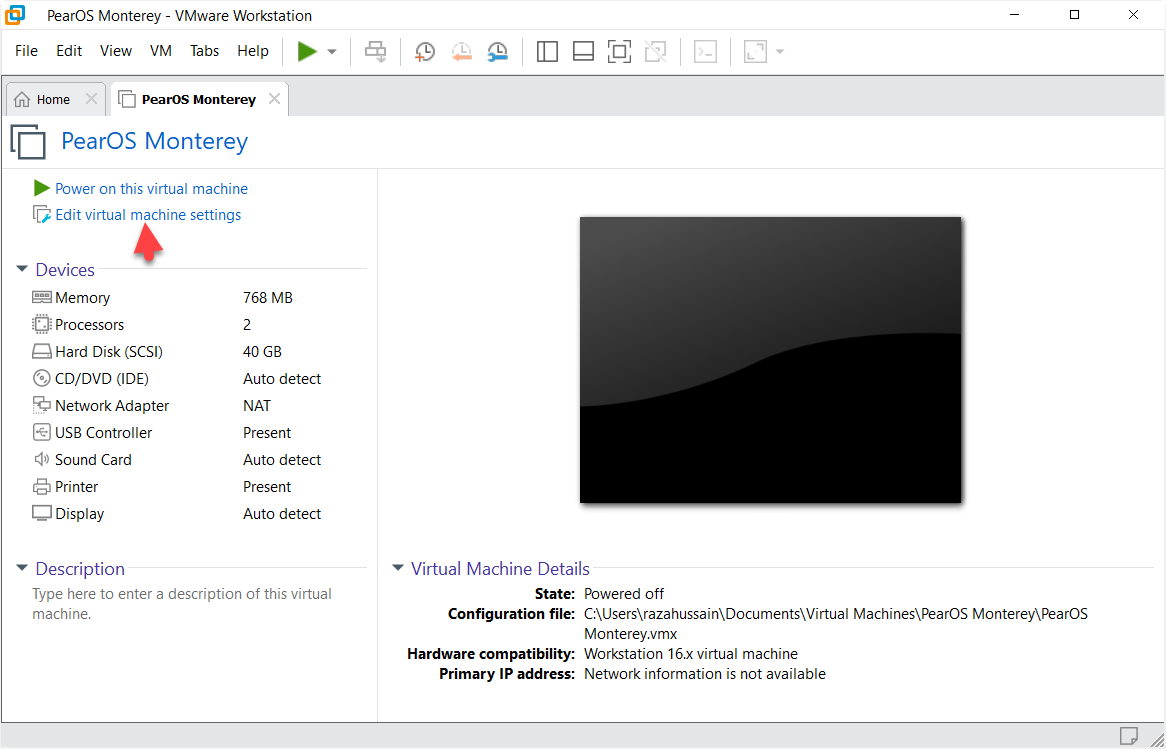
Task: Click the green Power On toolbar button
Action: 307,51
